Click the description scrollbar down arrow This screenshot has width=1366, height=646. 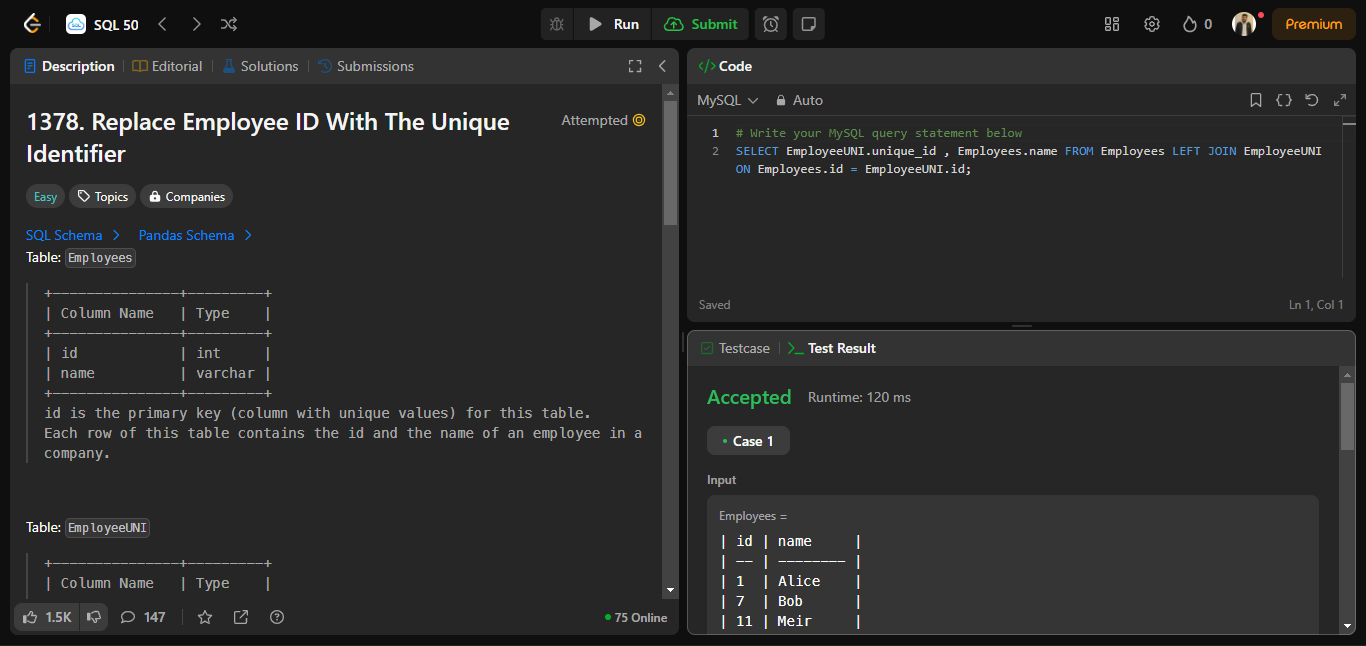tap(670, 590)
